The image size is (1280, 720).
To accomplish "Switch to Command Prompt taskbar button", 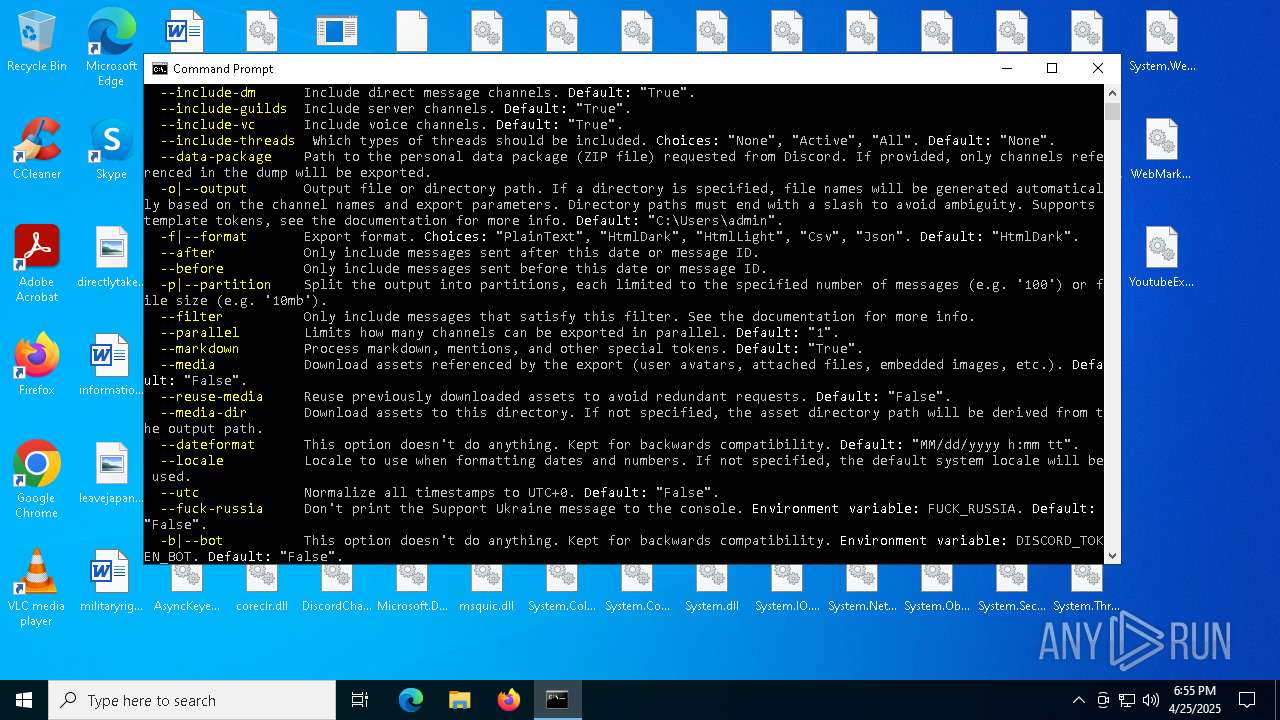I will (557, 700).
